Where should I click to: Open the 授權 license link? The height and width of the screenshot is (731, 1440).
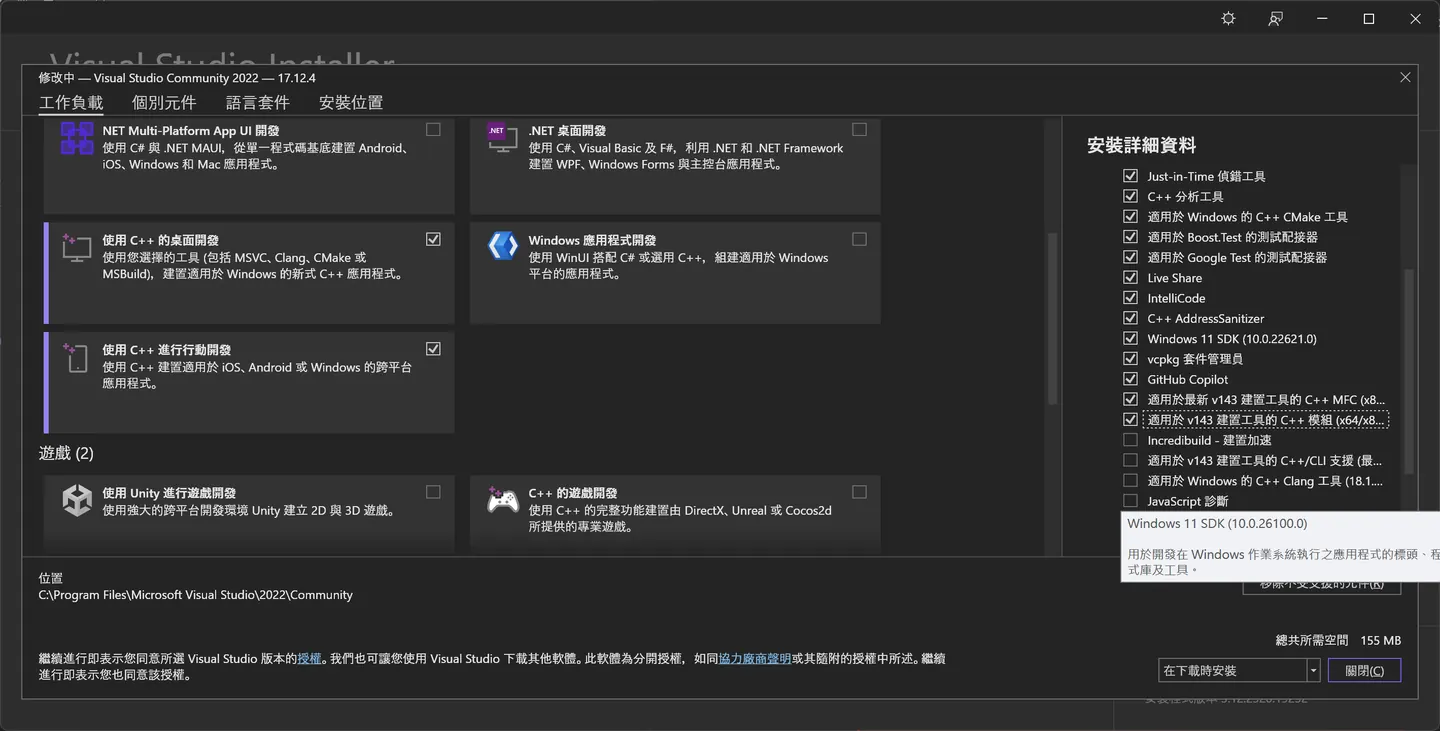pyautogui.click(x=310, y=658)
